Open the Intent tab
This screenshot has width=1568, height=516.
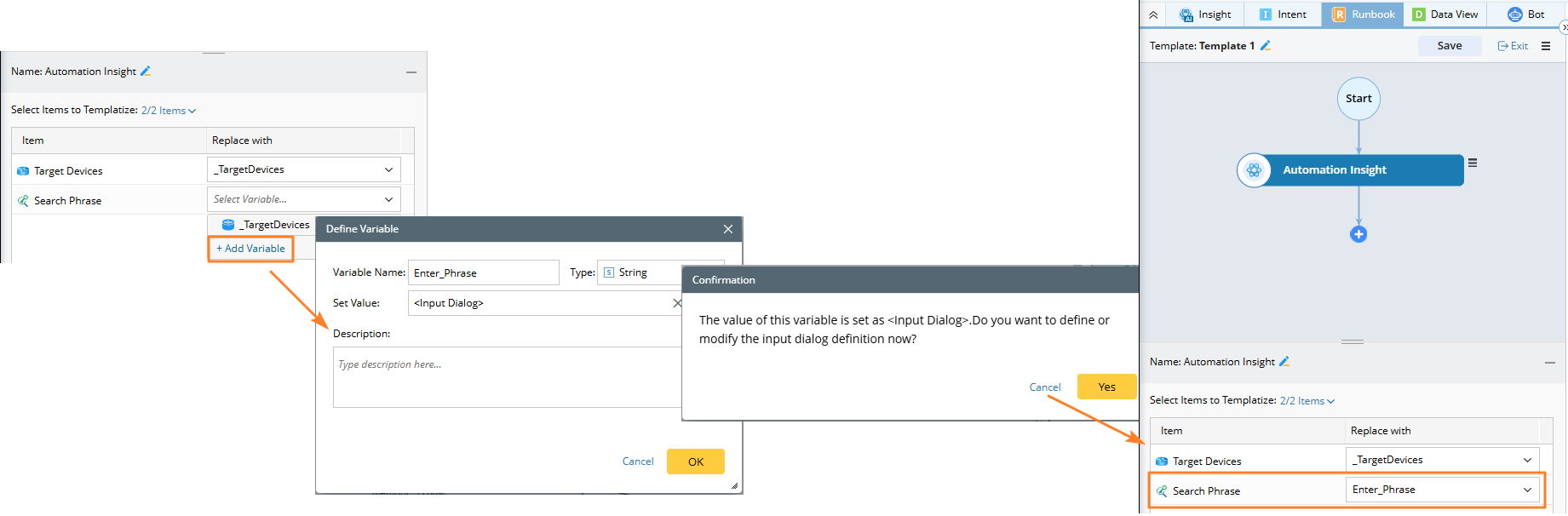[1283, 14]
